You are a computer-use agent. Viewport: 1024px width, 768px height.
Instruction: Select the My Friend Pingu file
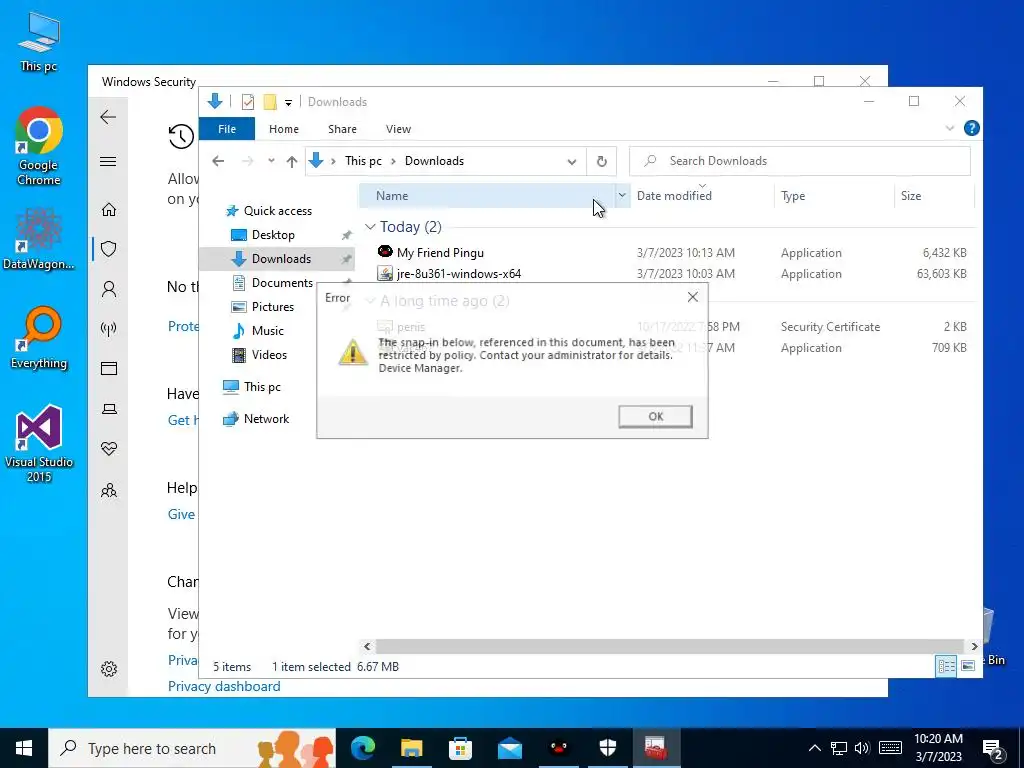[440, 253]
